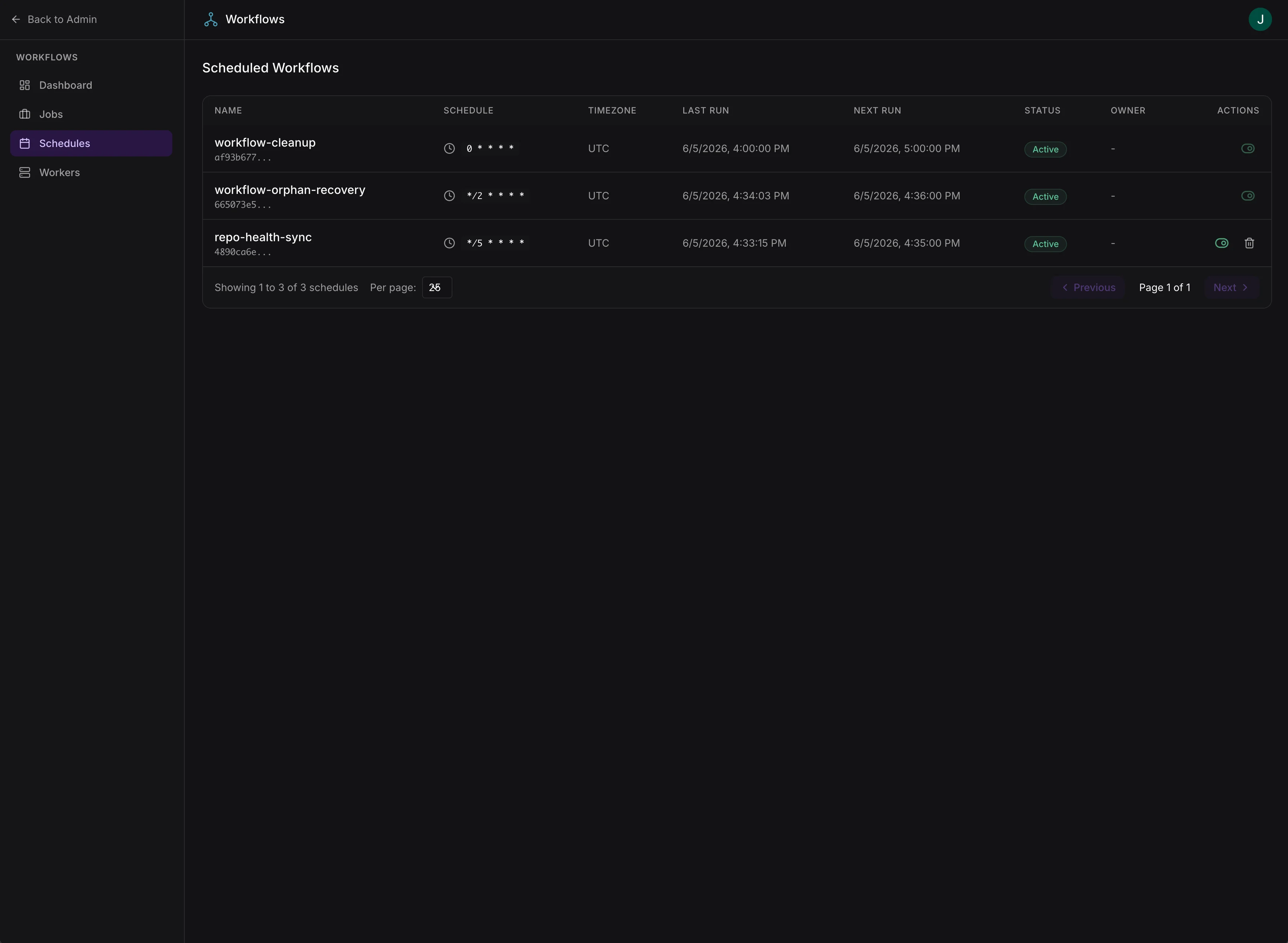1288x943 pixels.
Task: Click the NAME column header
Action: click(x=228, y=111)
